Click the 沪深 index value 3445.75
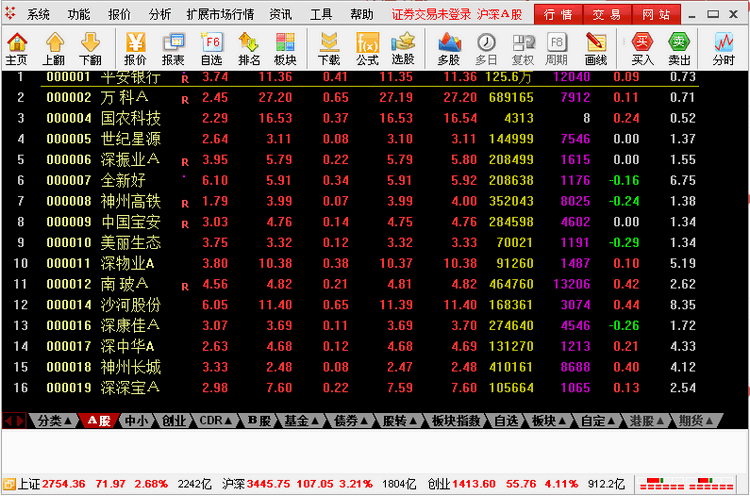750x496 pixels. 268,484
